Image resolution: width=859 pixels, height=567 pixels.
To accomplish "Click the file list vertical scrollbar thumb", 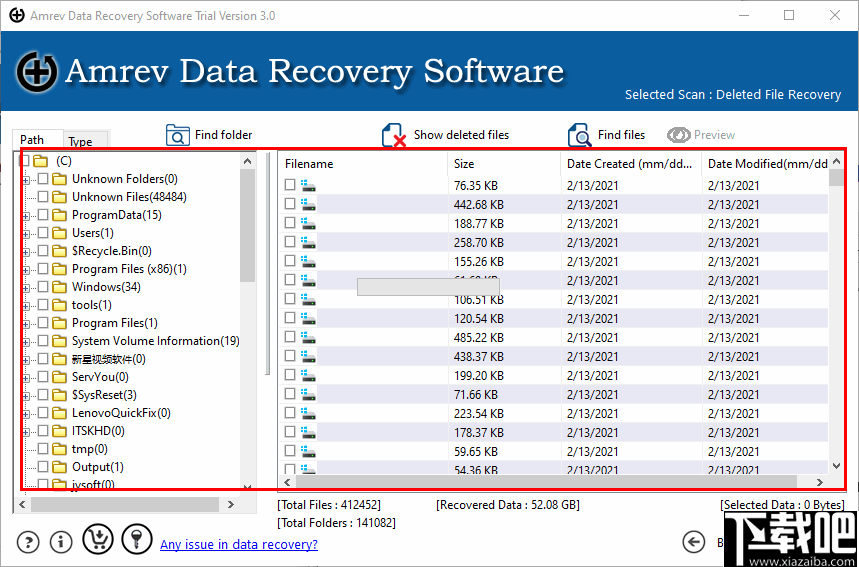I will 836,177.
